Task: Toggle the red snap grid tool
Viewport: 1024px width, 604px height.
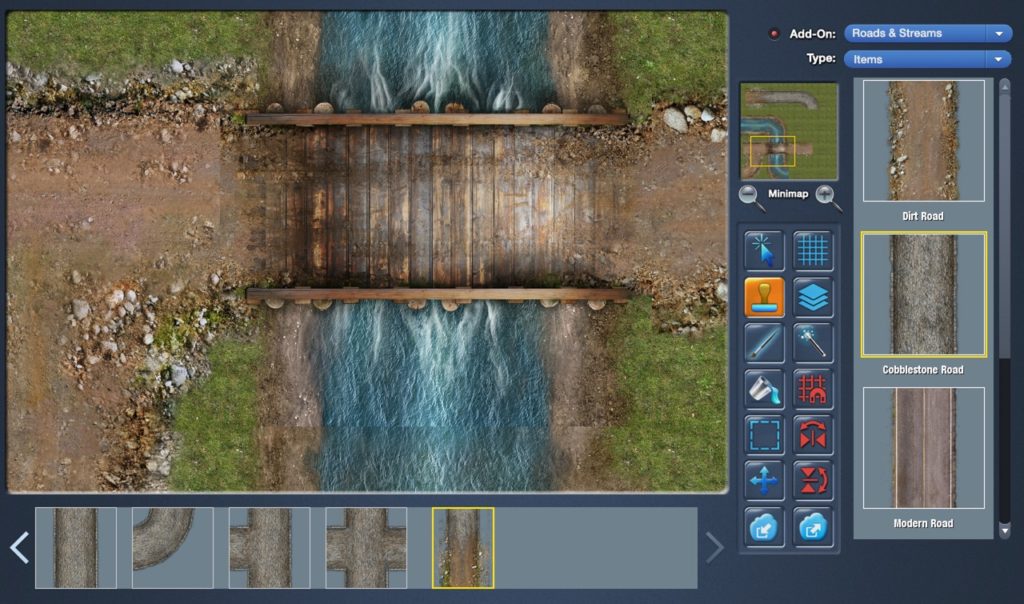Action: pos(813,390)
